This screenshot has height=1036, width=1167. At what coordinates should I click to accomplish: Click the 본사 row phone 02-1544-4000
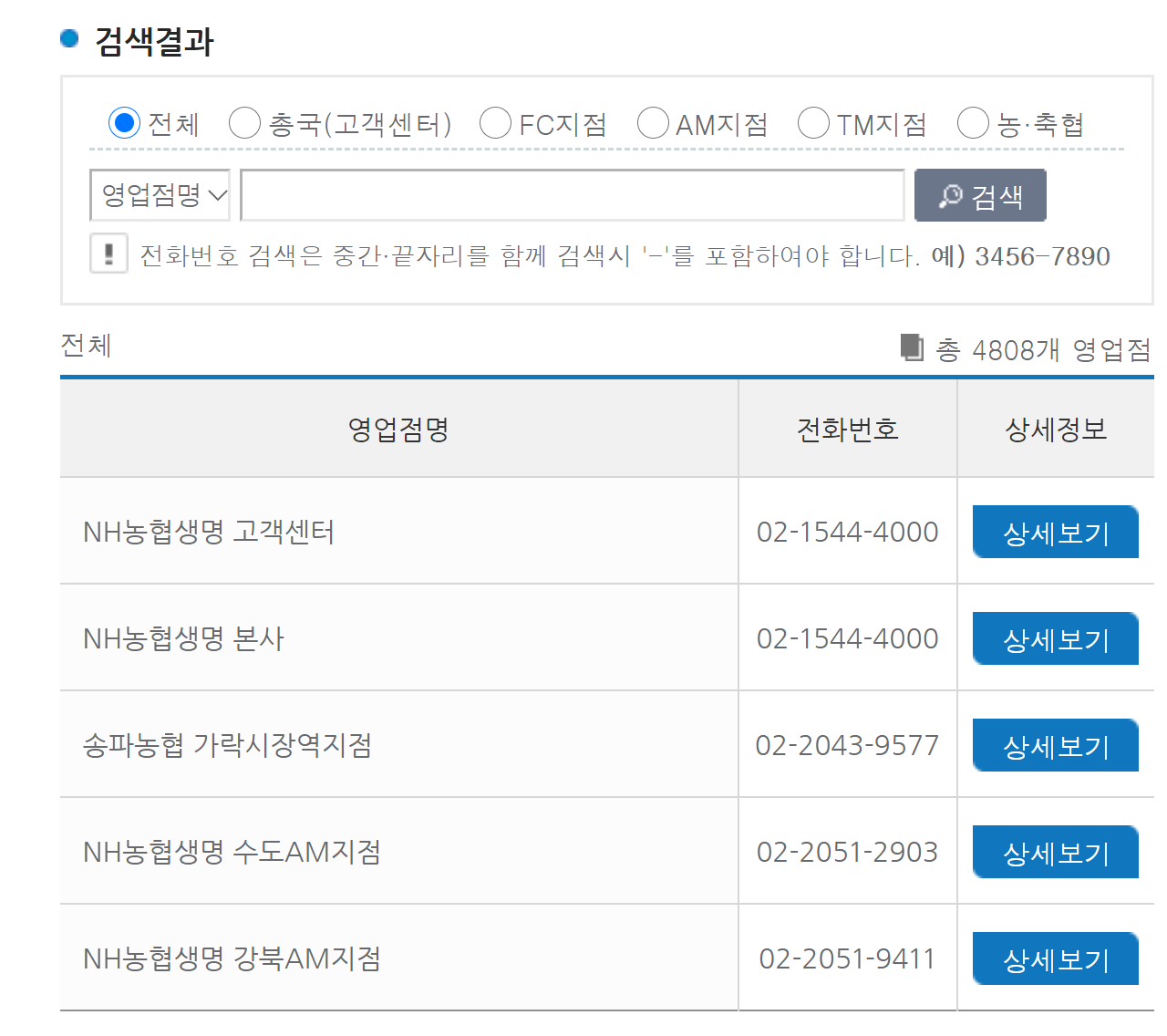(847, 638)
